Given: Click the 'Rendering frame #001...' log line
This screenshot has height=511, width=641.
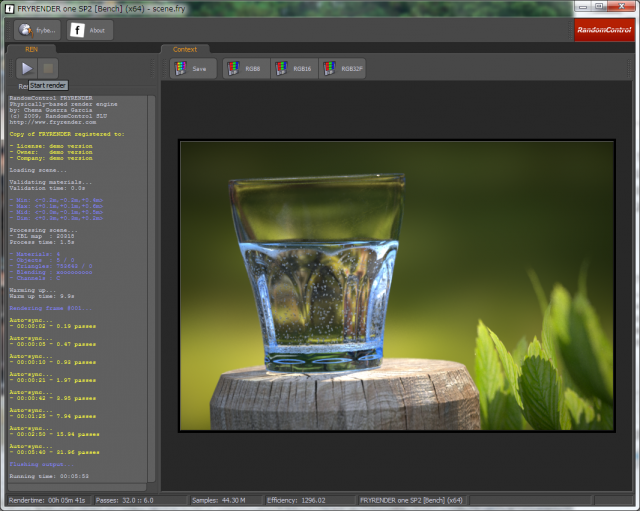Looking at the screenshot, I should pyautogui.click(x=51, y=308).
